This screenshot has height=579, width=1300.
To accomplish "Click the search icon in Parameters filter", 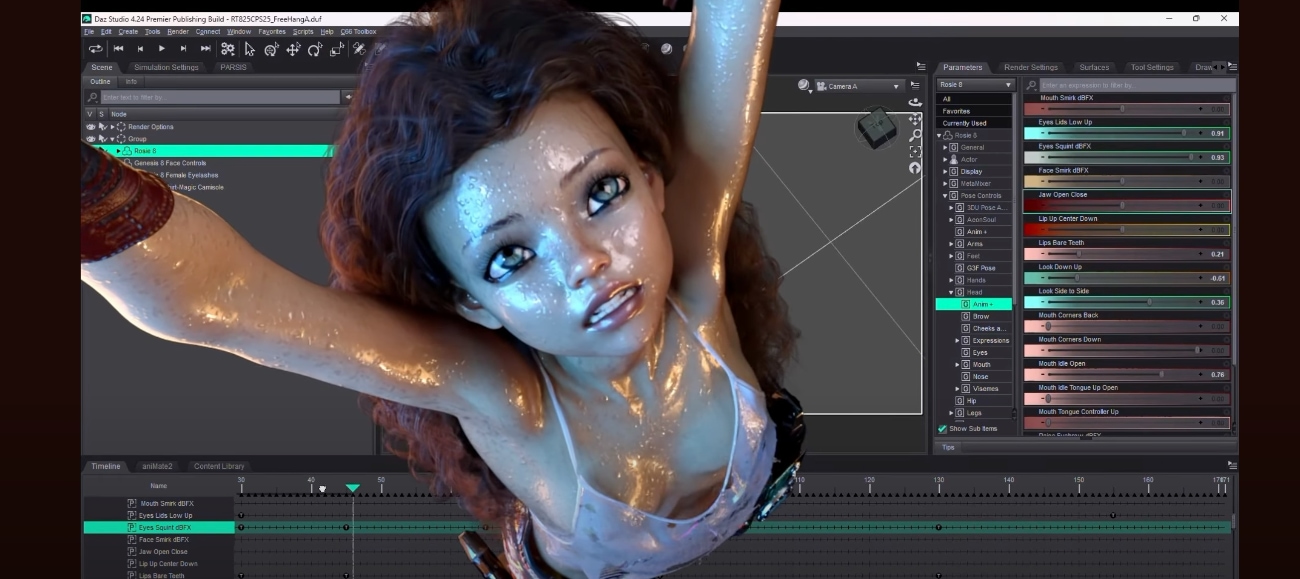I will 1030,85.
